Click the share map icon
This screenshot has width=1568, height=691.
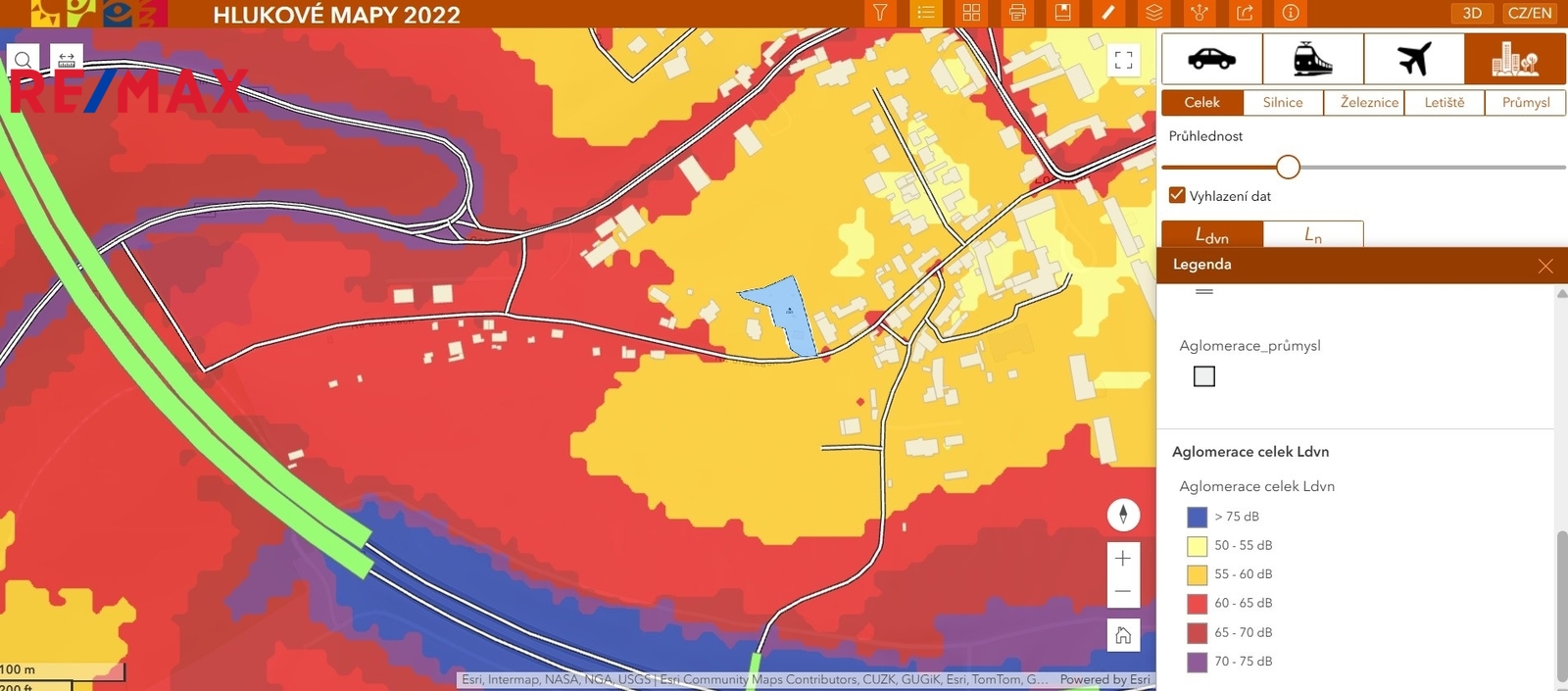1245,13
